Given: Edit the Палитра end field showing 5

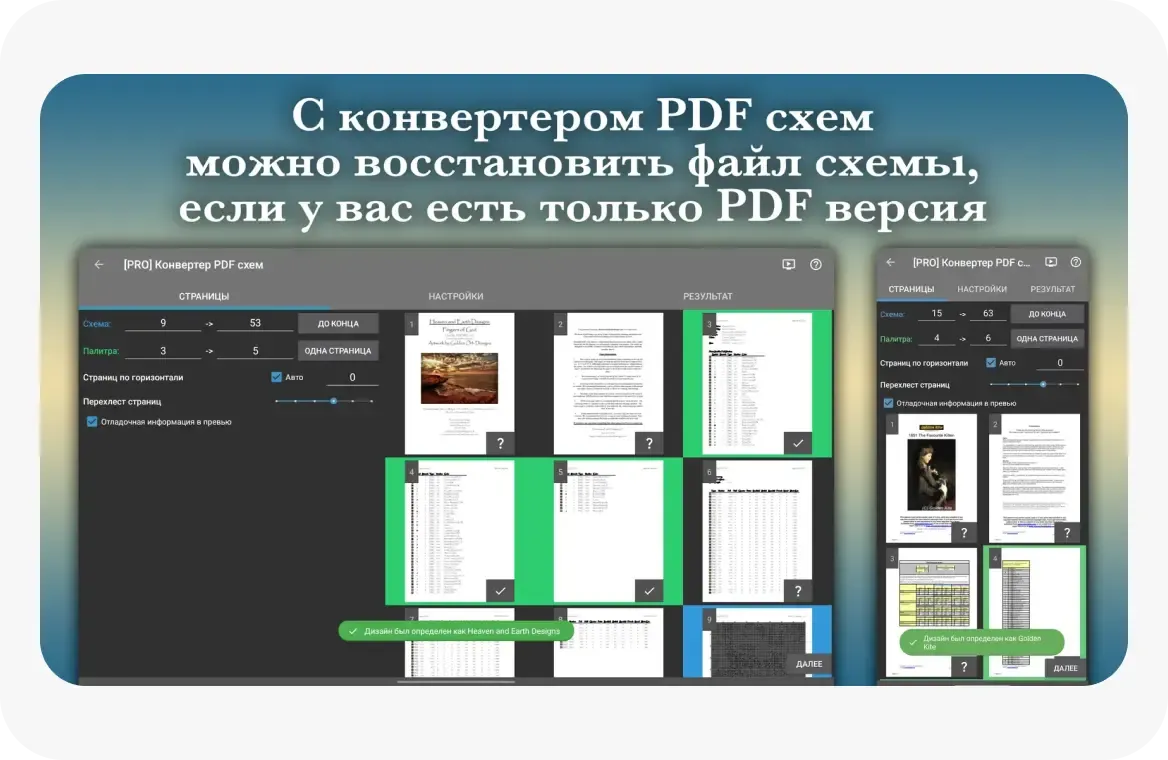Looking at the screenshot, I should [x=254, y=349].
